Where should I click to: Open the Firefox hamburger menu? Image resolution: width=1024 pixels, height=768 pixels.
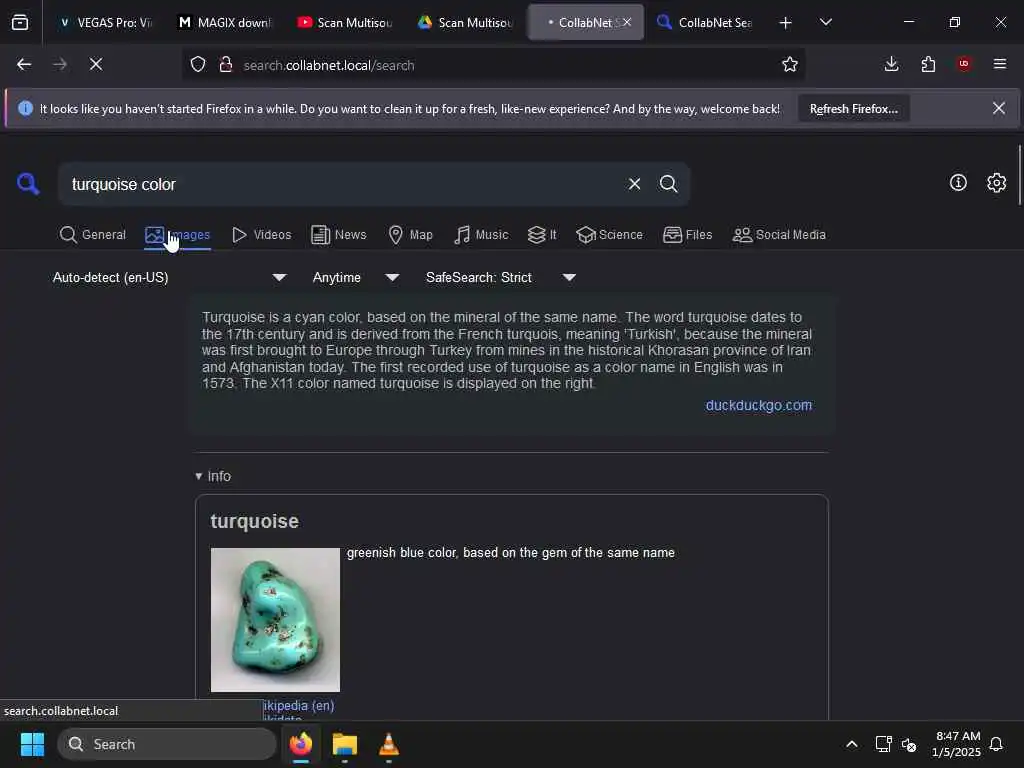coord(1000,64)
